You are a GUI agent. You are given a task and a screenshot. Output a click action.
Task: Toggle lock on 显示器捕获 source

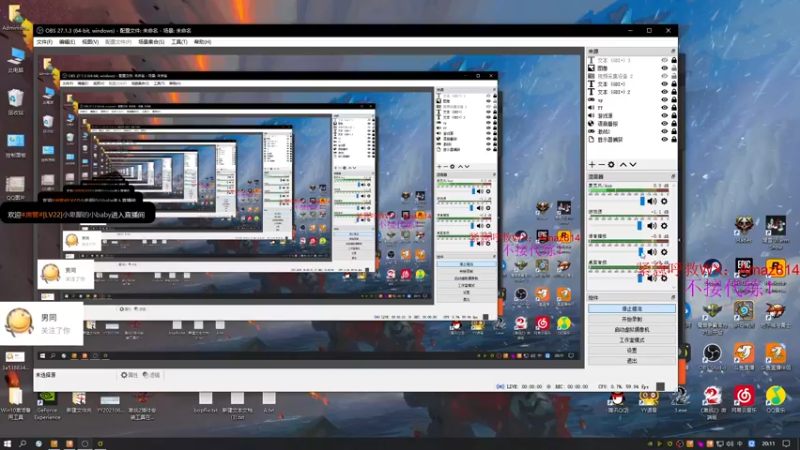(x=674, y=139)
